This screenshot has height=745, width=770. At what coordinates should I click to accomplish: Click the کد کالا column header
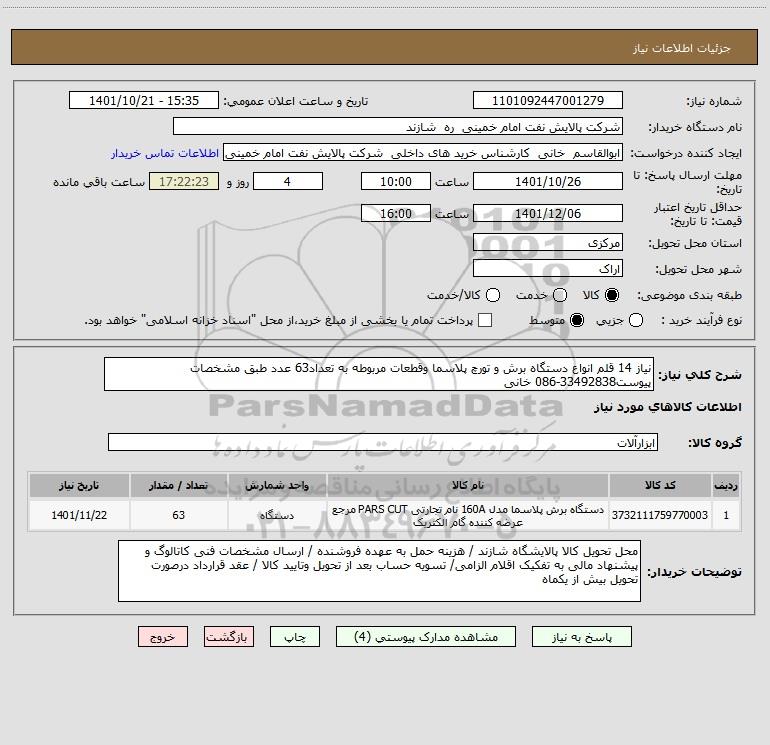pos(660,485)
